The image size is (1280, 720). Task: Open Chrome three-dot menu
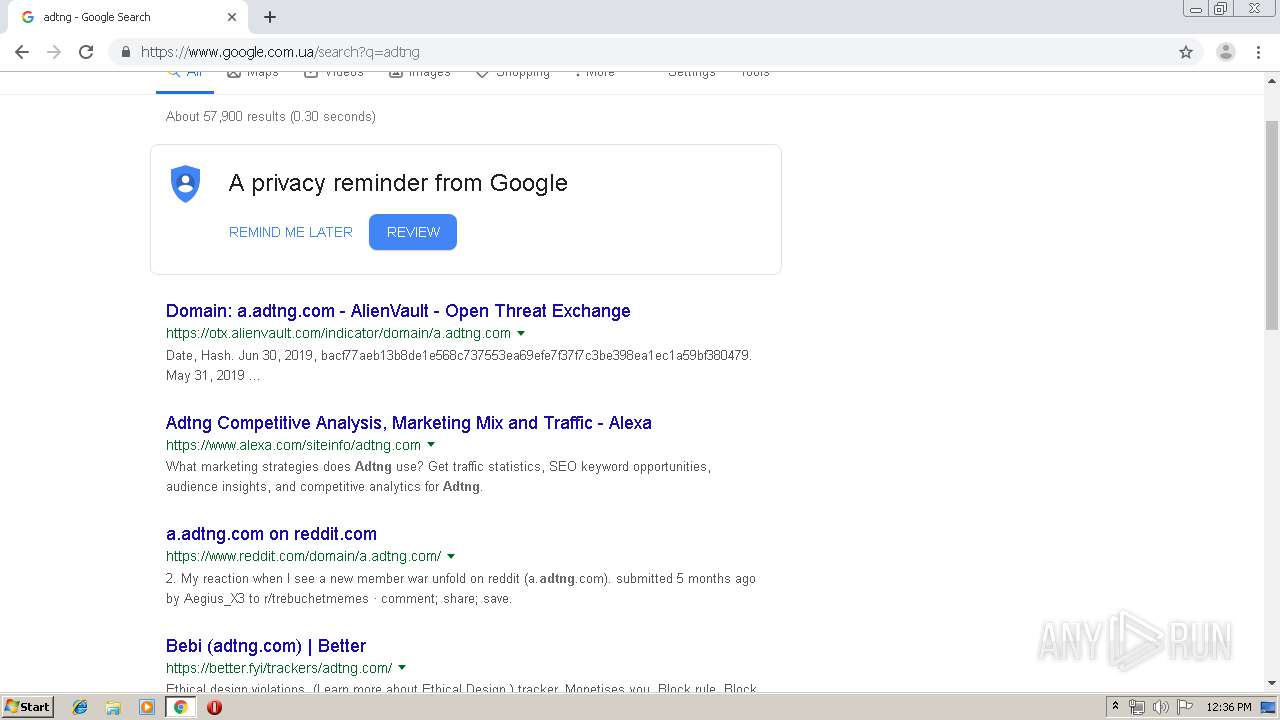tap(1258, 52)
